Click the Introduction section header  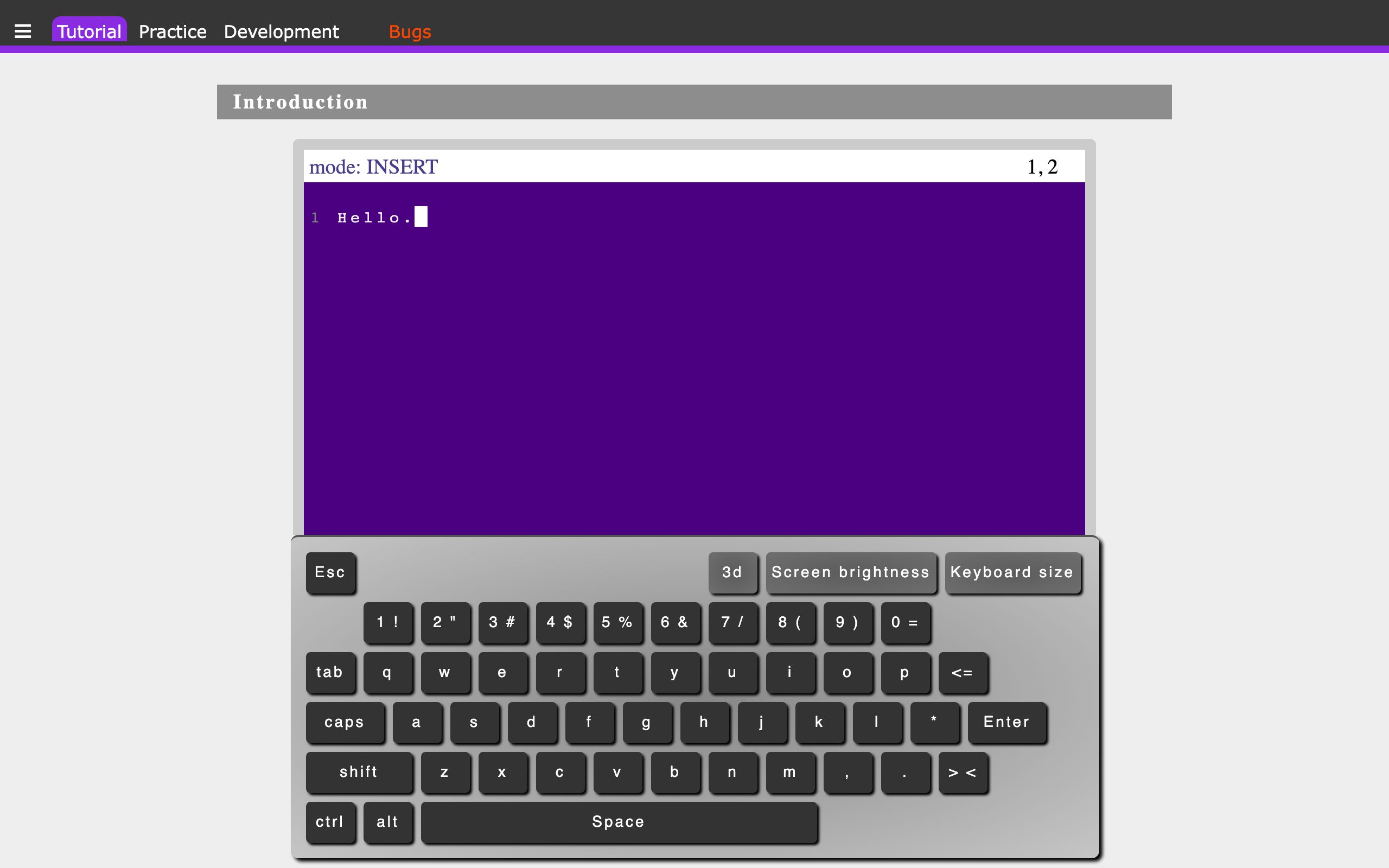point(694,102)
